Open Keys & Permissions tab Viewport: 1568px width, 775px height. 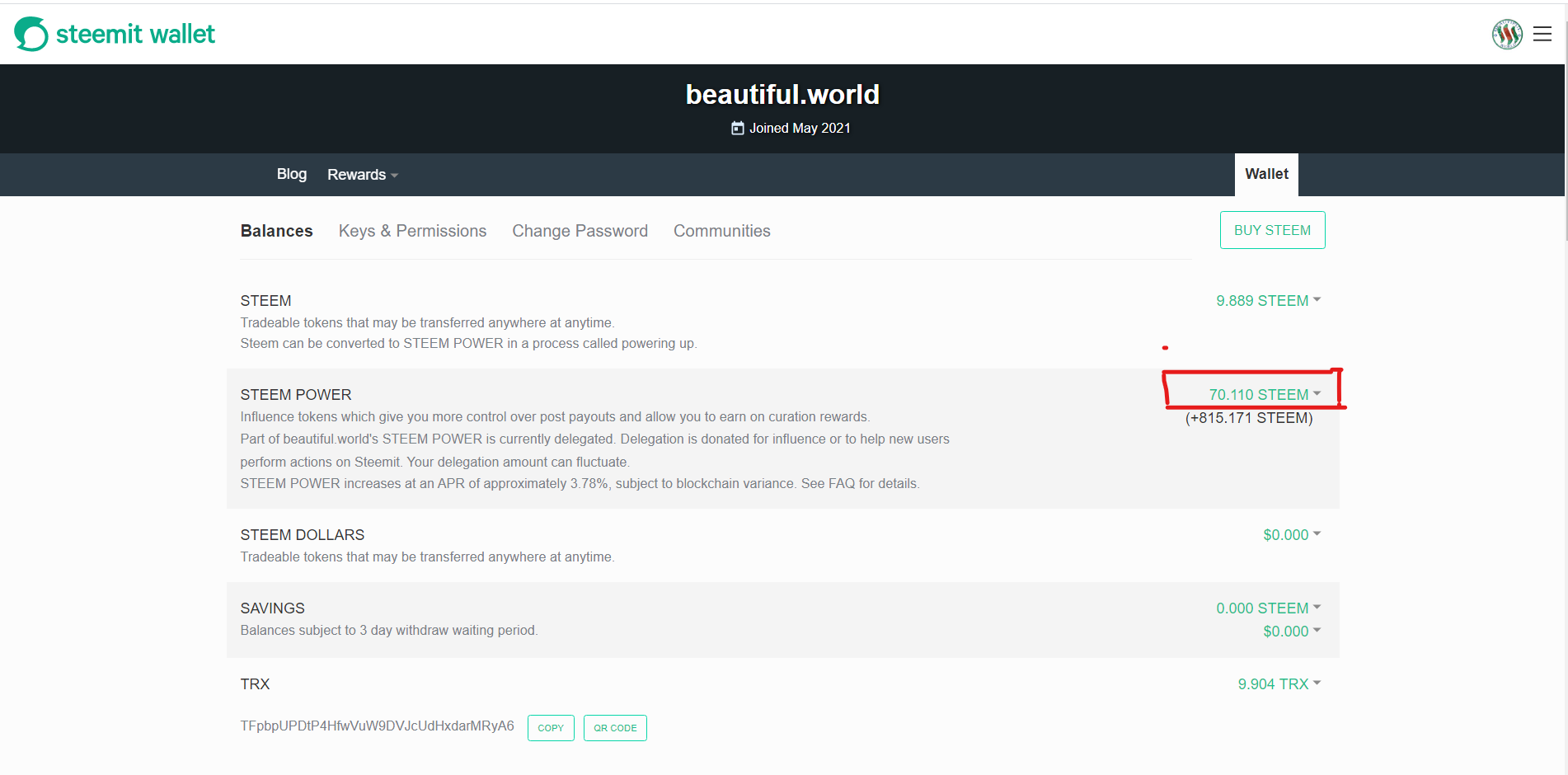pos(412,231)
